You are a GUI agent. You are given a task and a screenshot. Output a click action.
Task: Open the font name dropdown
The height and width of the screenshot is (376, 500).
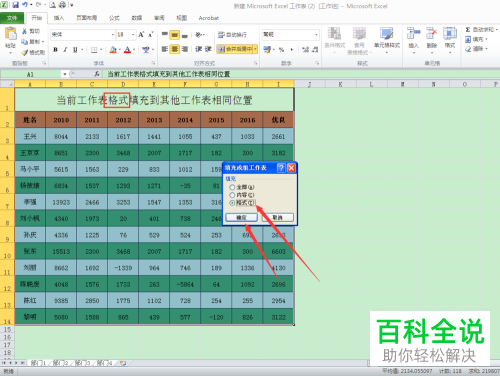pyautogui.click(x=113, y=34)
